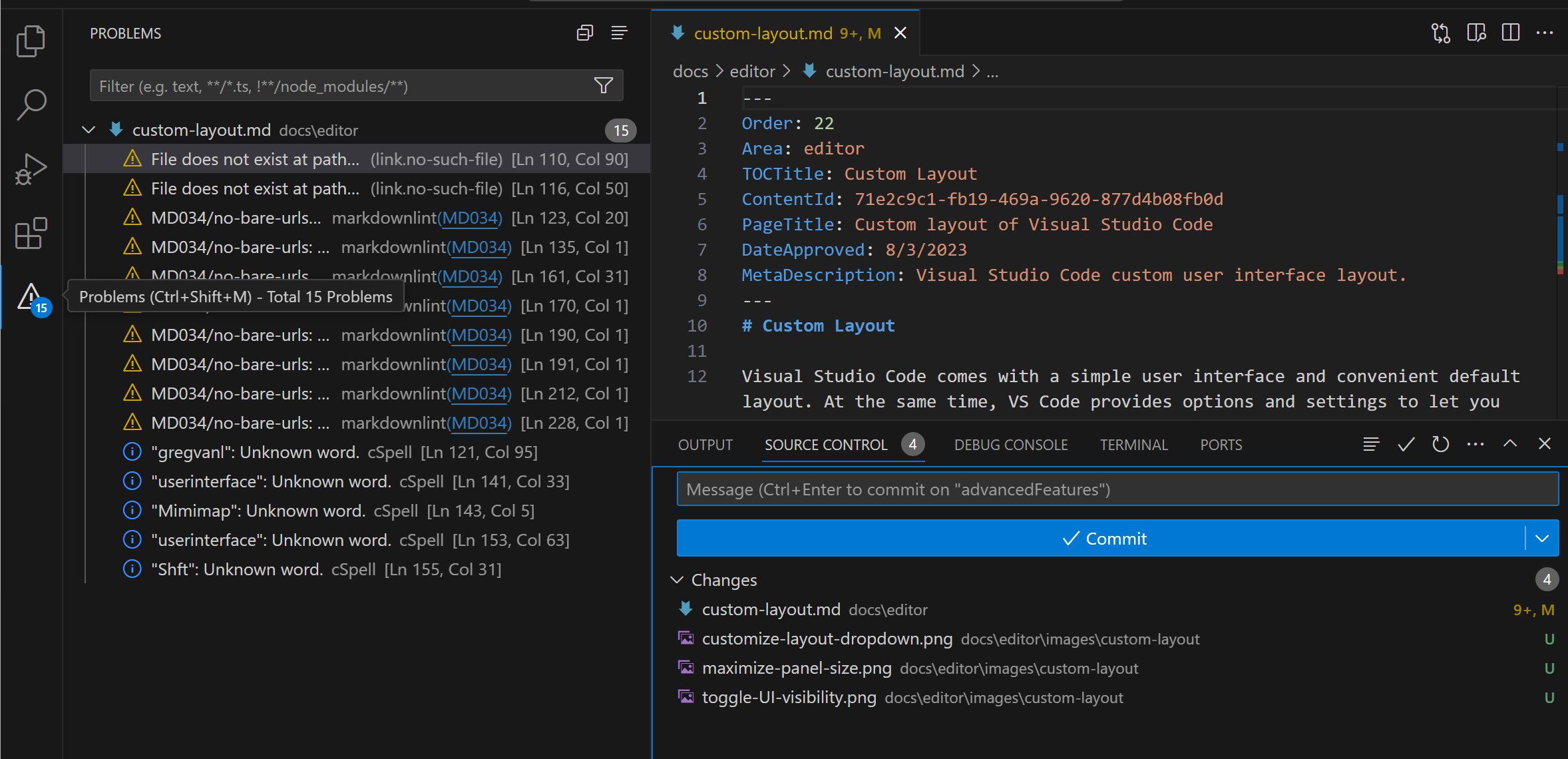The image size is (1568, 759).
Task: Open the filter funnel in the Problems filter box
Action: click(602, 85)
